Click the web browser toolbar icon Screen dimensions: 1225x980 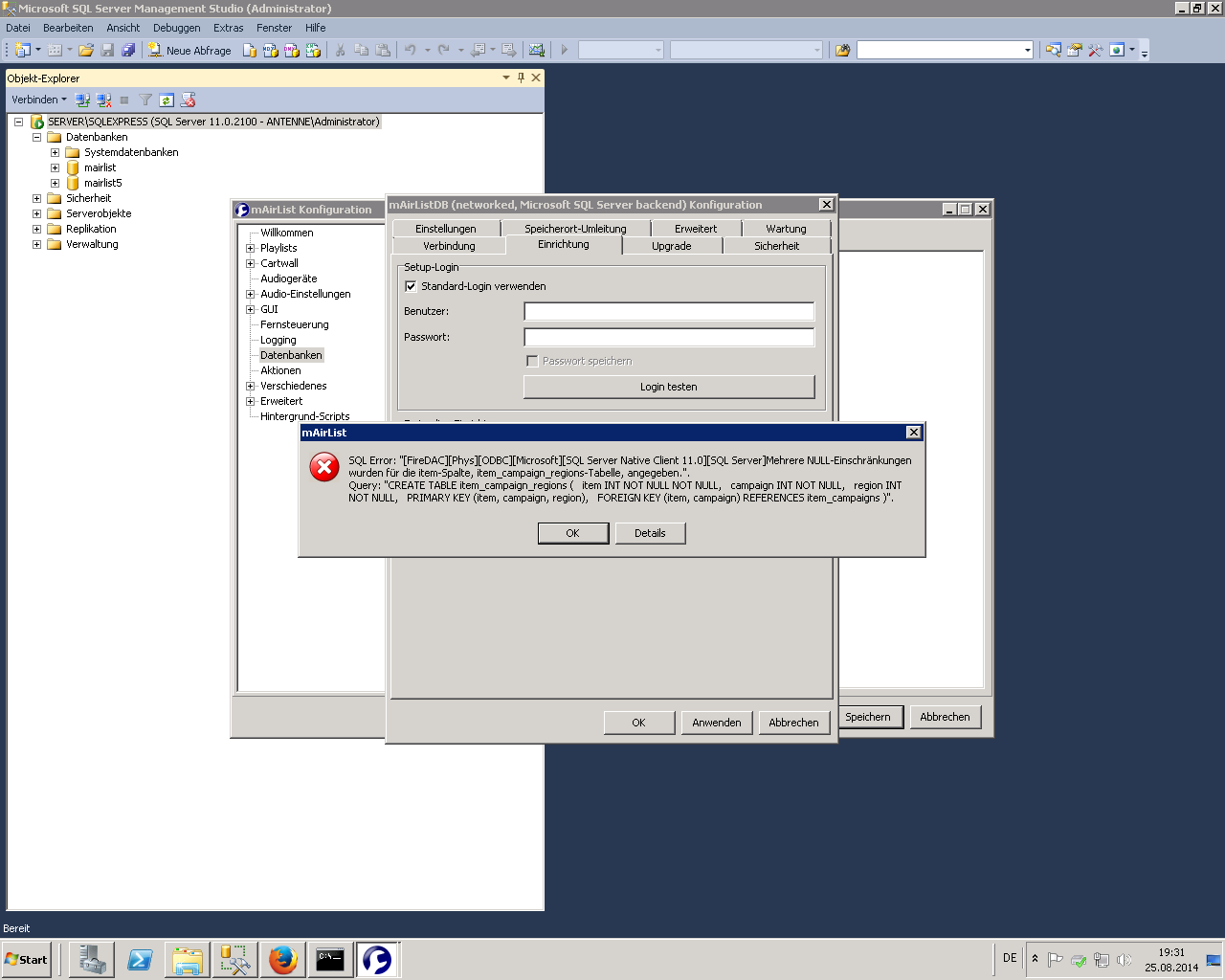tap(1117, 50)
